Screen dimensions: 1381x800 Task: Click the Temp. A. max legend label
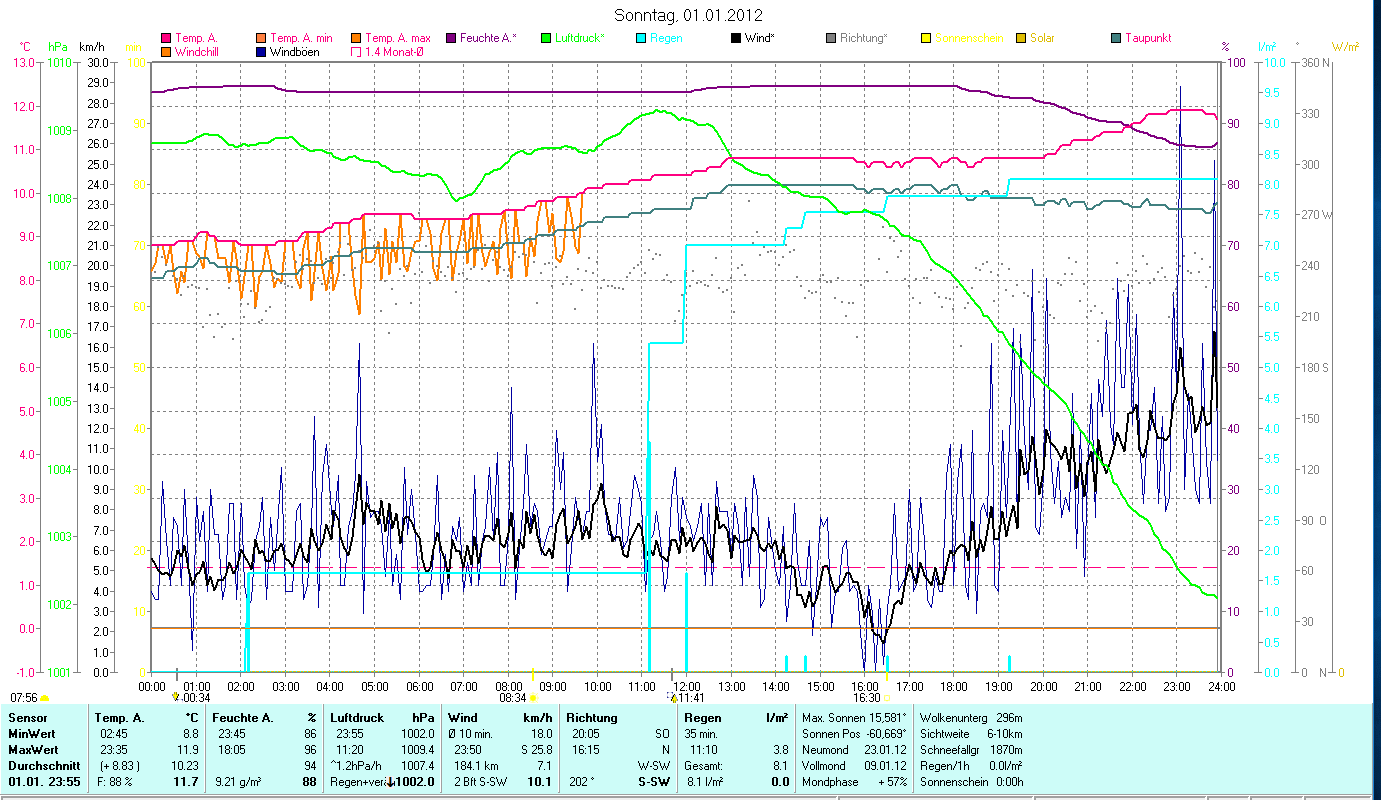(x=398, y=38)
